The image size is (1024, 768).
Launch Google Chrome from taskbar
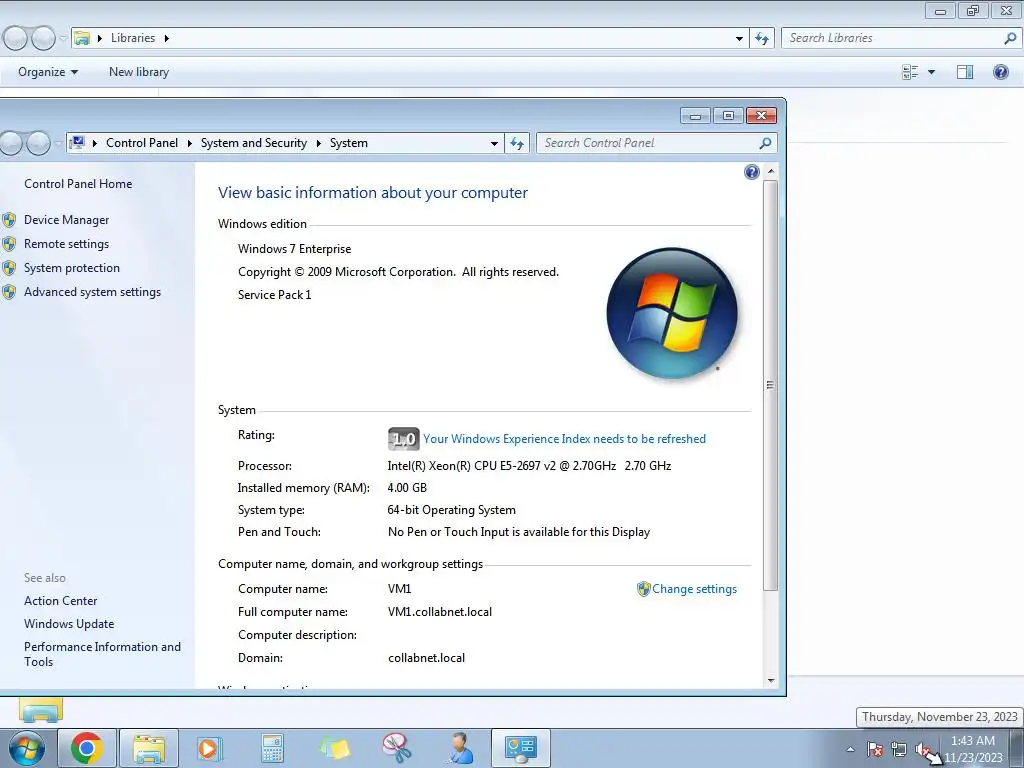pyautogui.click(x=87, y=748)
